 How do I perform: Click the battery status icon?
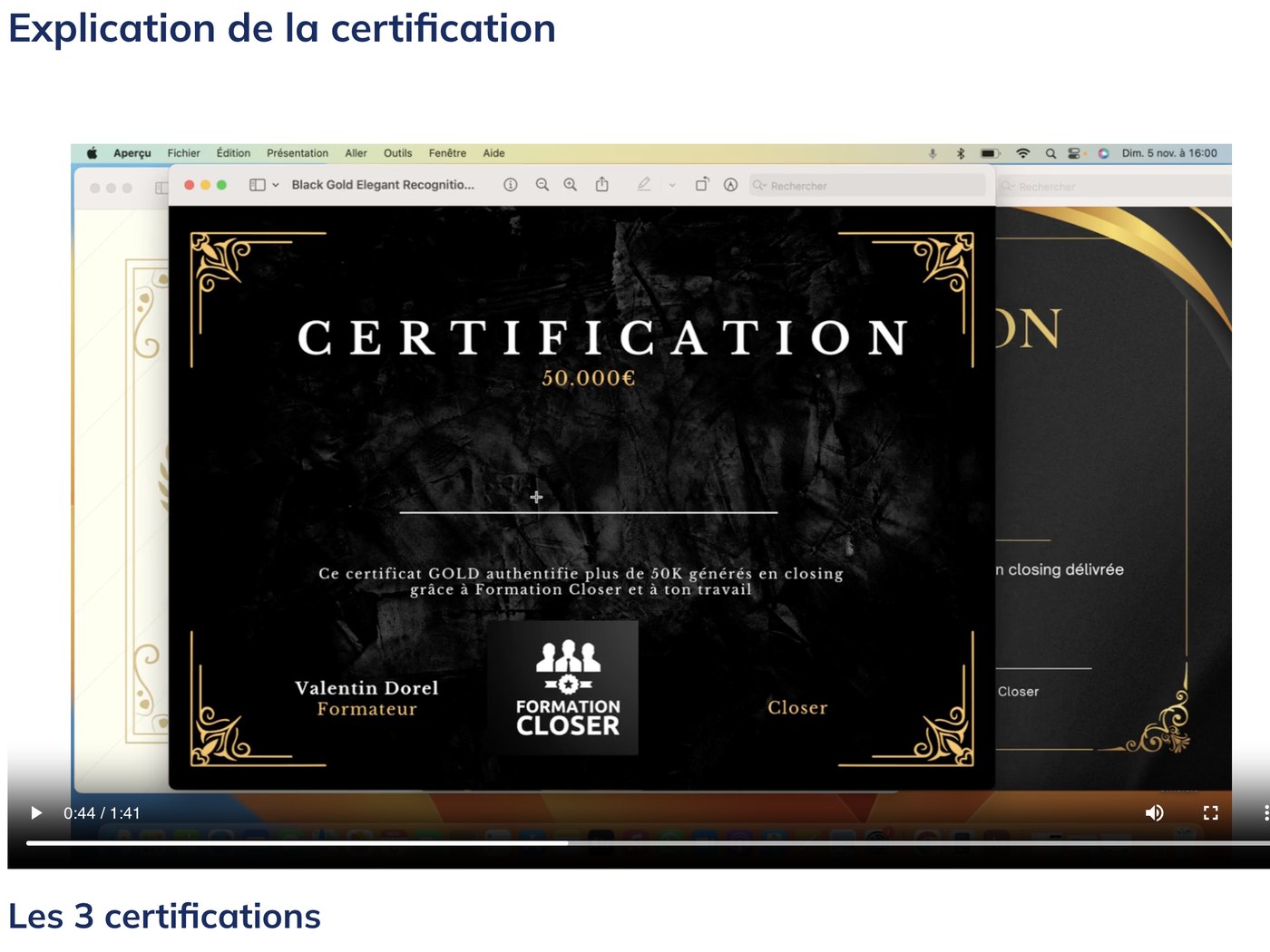pyautogui.click(x=991, y=153)
